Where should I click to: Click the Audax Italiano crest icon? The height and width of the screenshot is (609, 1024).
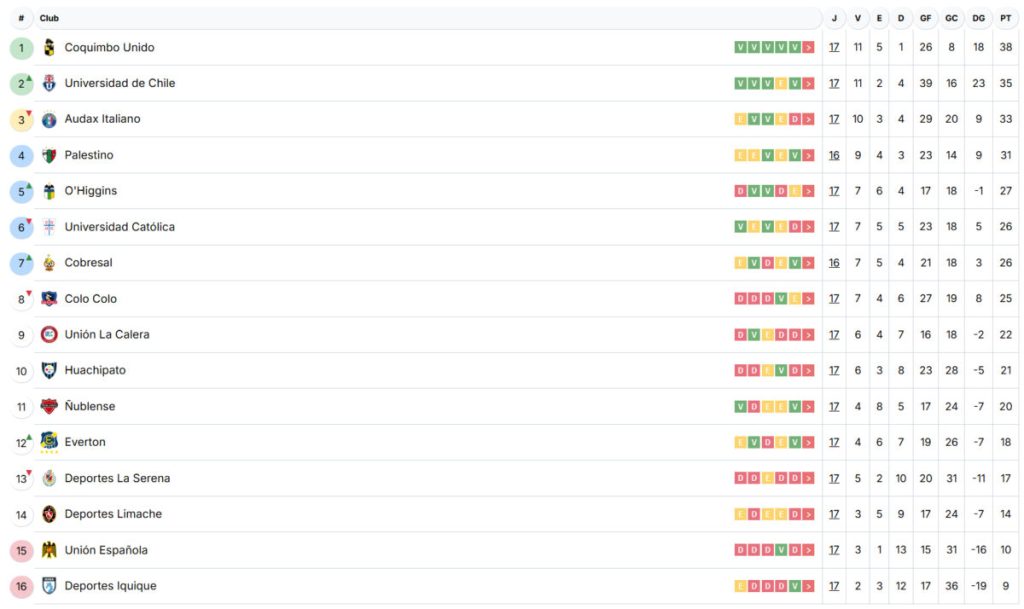coord(49,119)
